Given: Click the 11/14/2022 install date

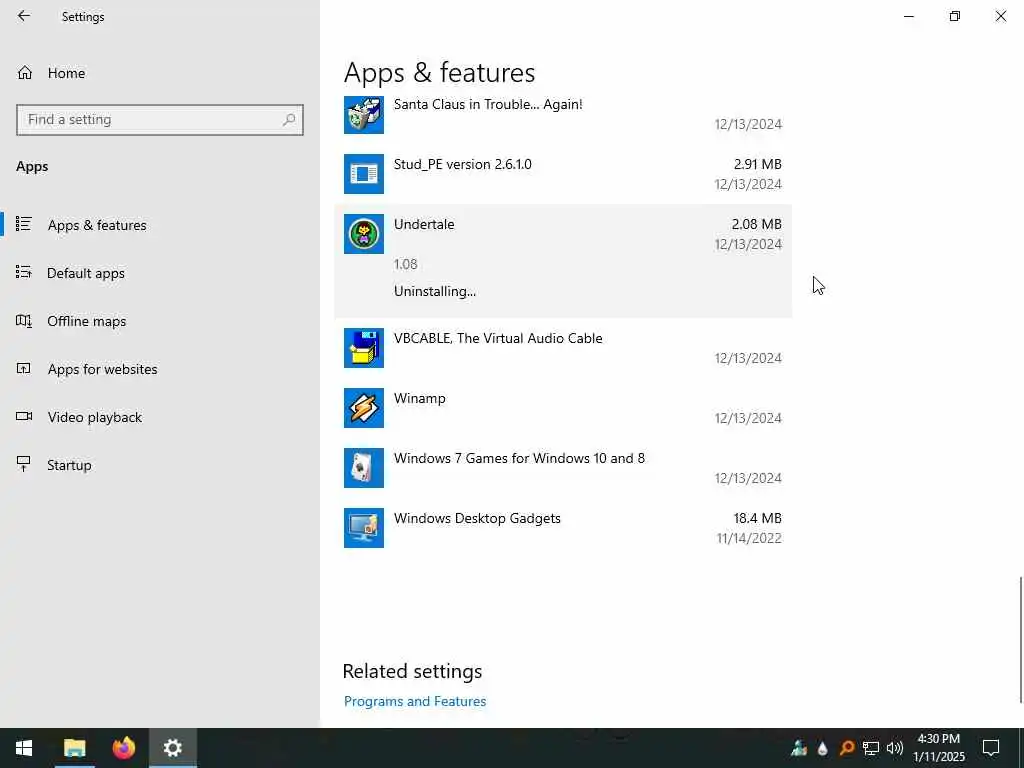Looking at the screenshot, I should point(749,538).
